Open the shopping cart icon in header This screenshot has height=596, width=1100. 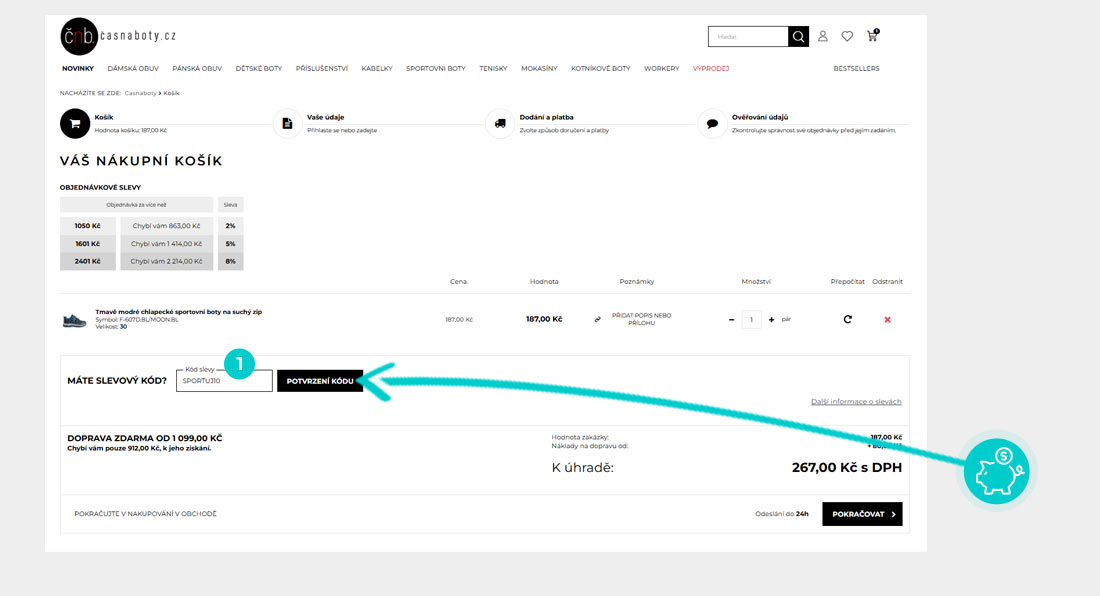[x=874, y=37]
